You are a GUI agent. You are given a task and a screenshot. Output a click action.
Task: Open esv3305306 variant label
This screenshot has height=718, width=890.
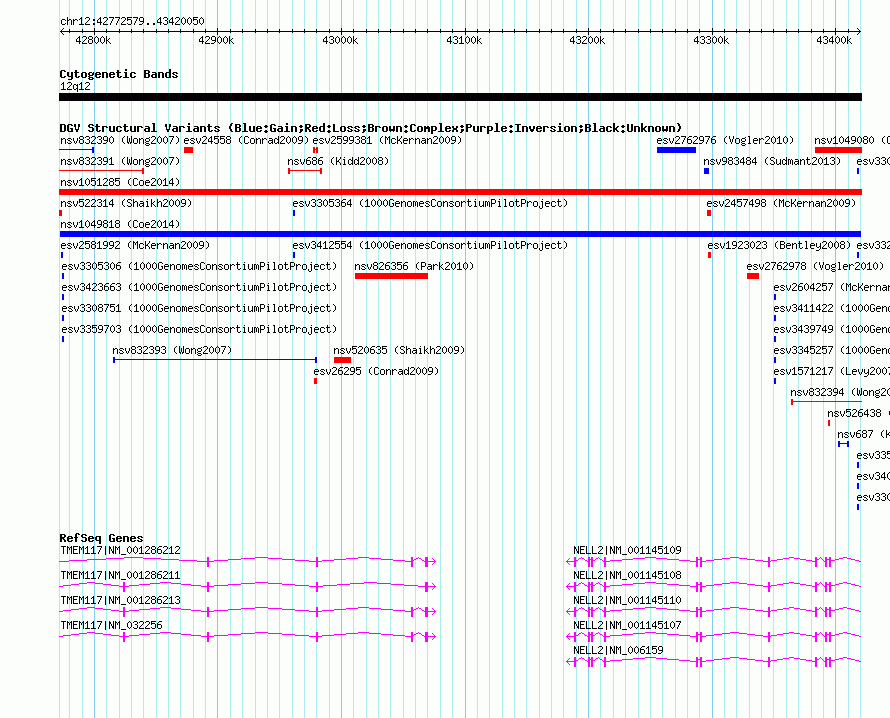[199, 266]
